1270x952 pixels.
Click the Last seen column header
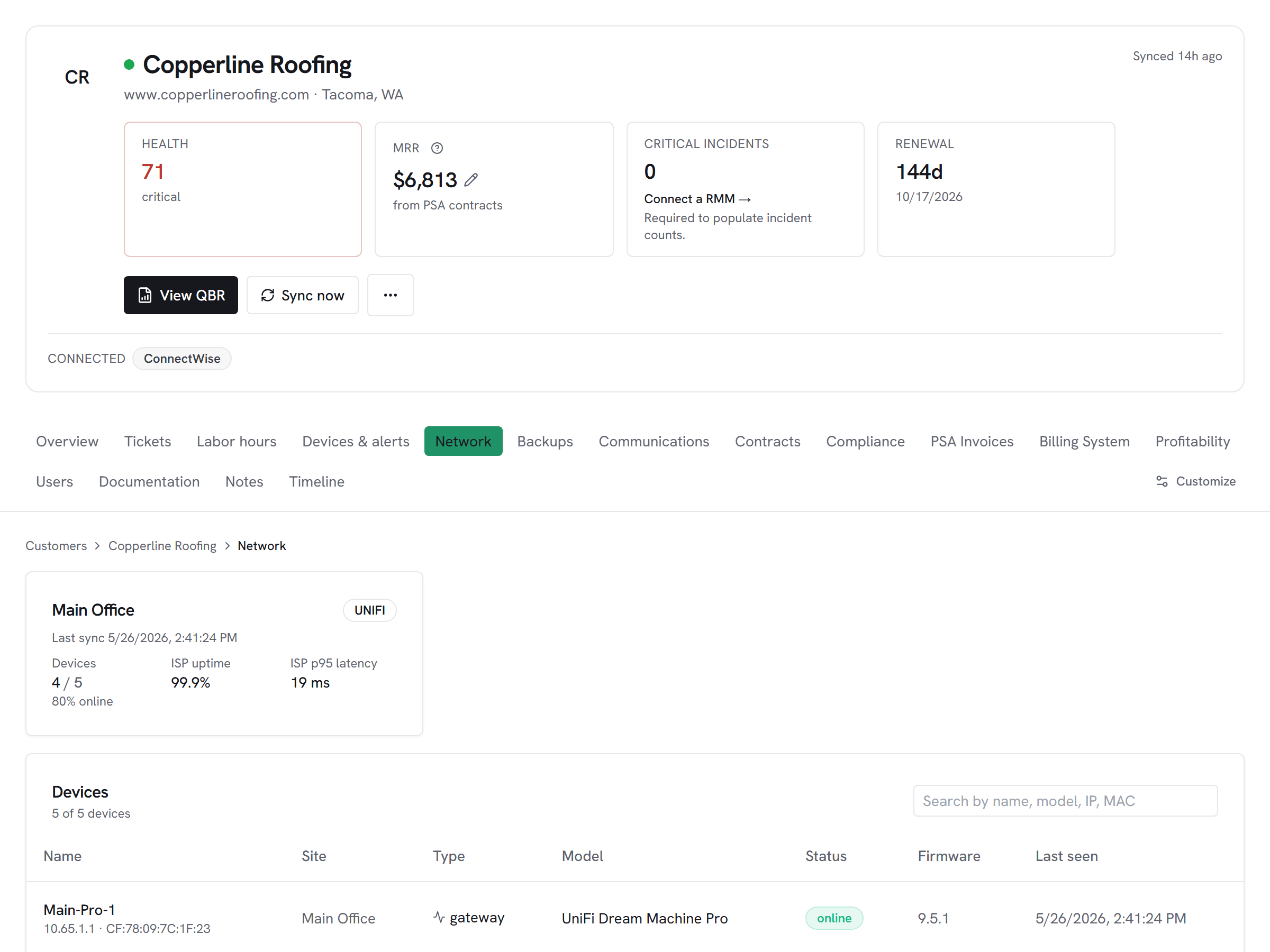pyautogui.click(x=1066, y=856)
